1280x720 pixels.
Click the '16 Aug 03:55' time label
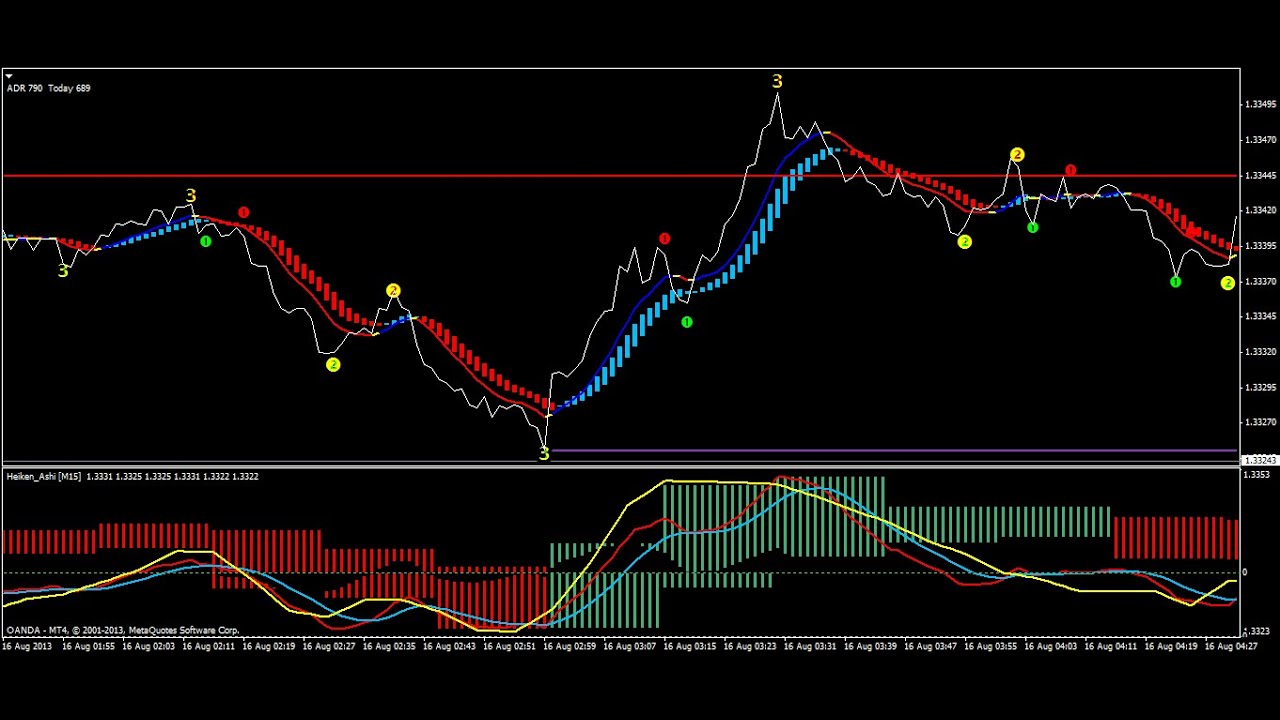point(991,647)
